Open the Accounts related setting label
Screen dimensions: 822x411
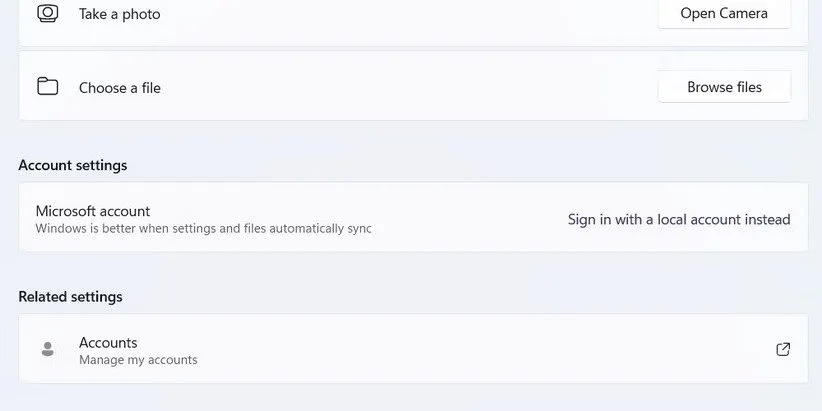108,342
